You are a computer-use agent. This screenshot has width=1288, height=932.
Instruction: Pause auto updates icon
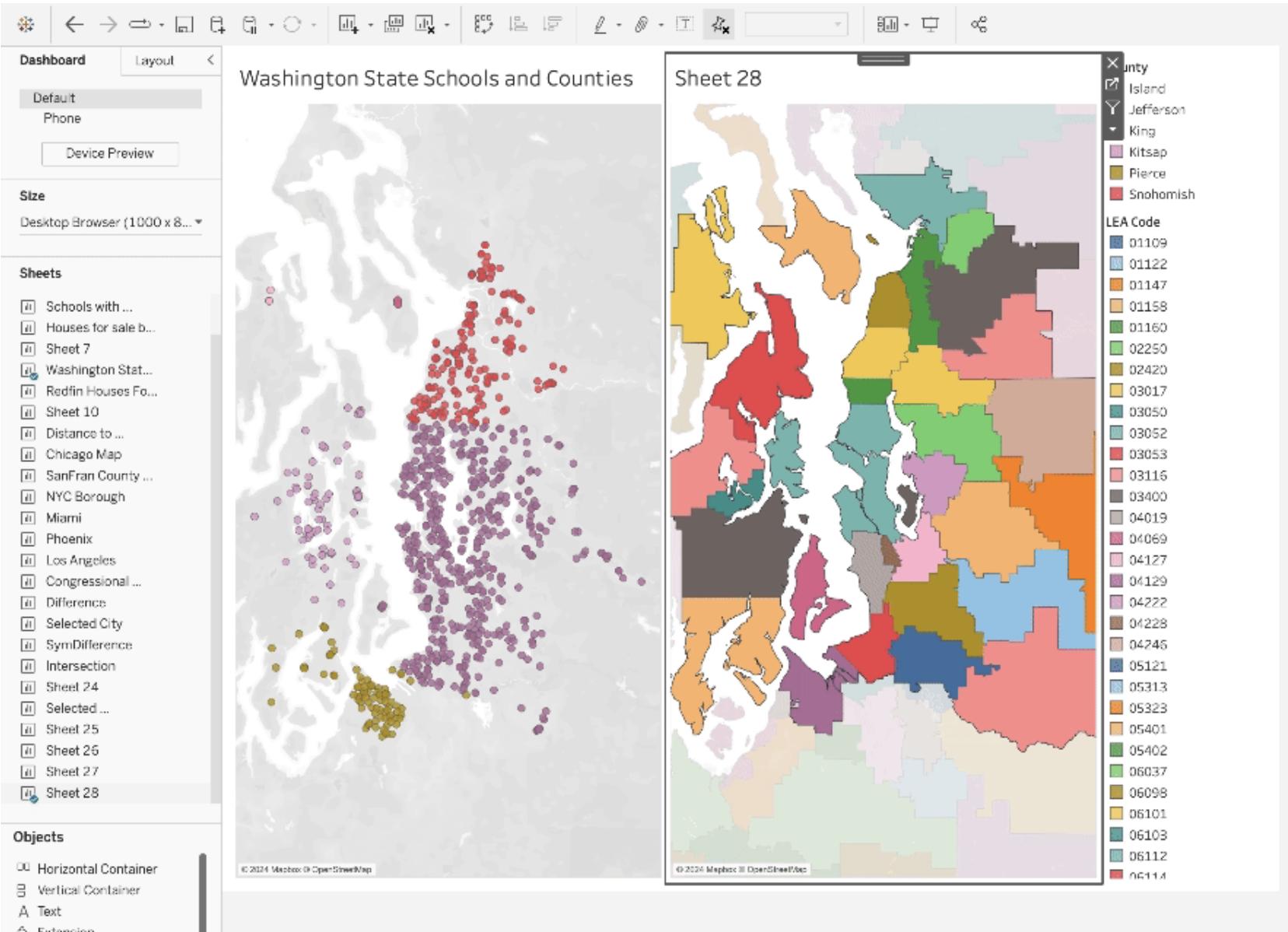[x=250, y=25]
